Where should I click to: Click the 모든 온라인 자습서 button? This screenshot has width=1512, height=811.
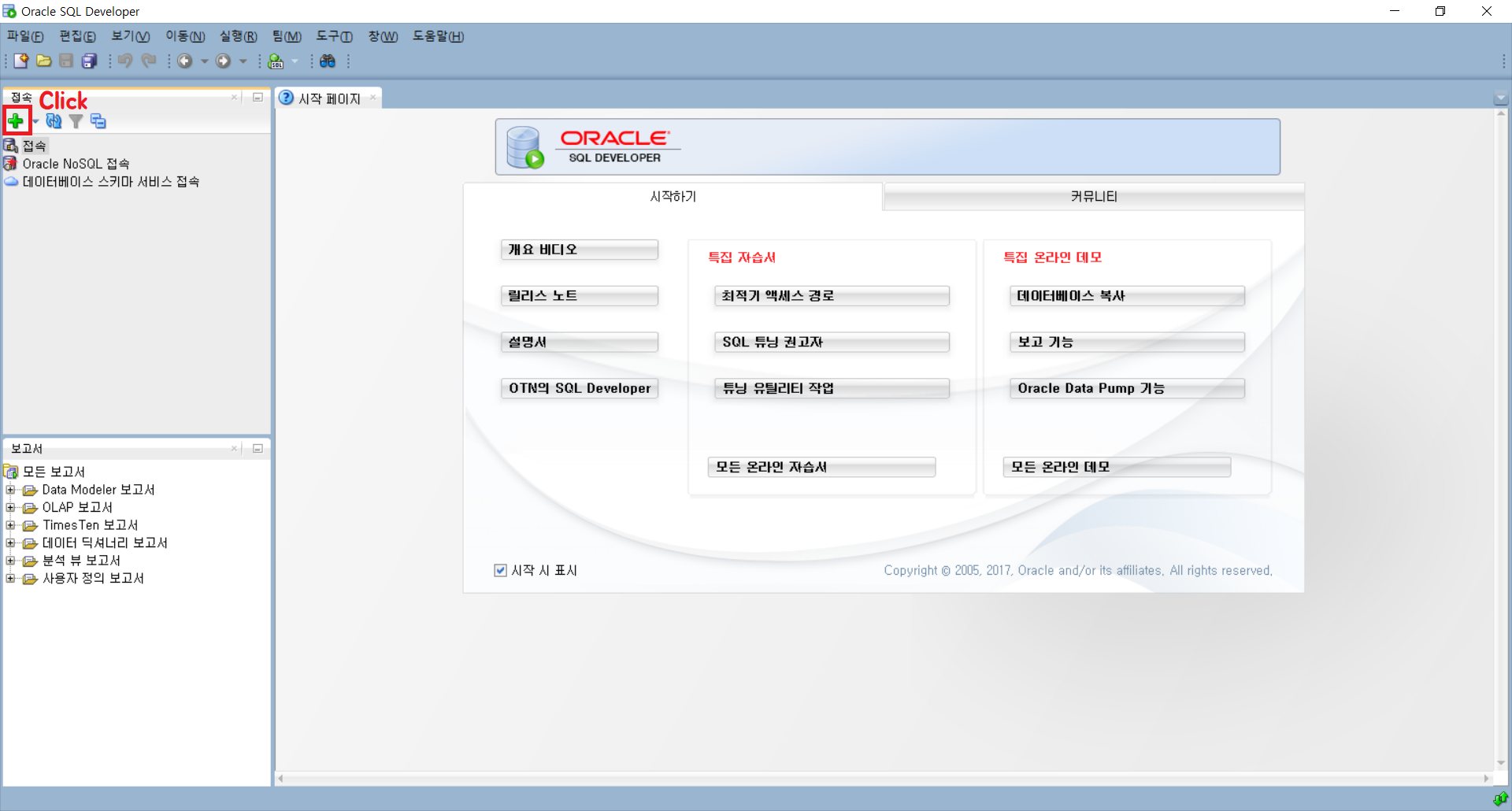pyautogui.click(x=821, y=467)
